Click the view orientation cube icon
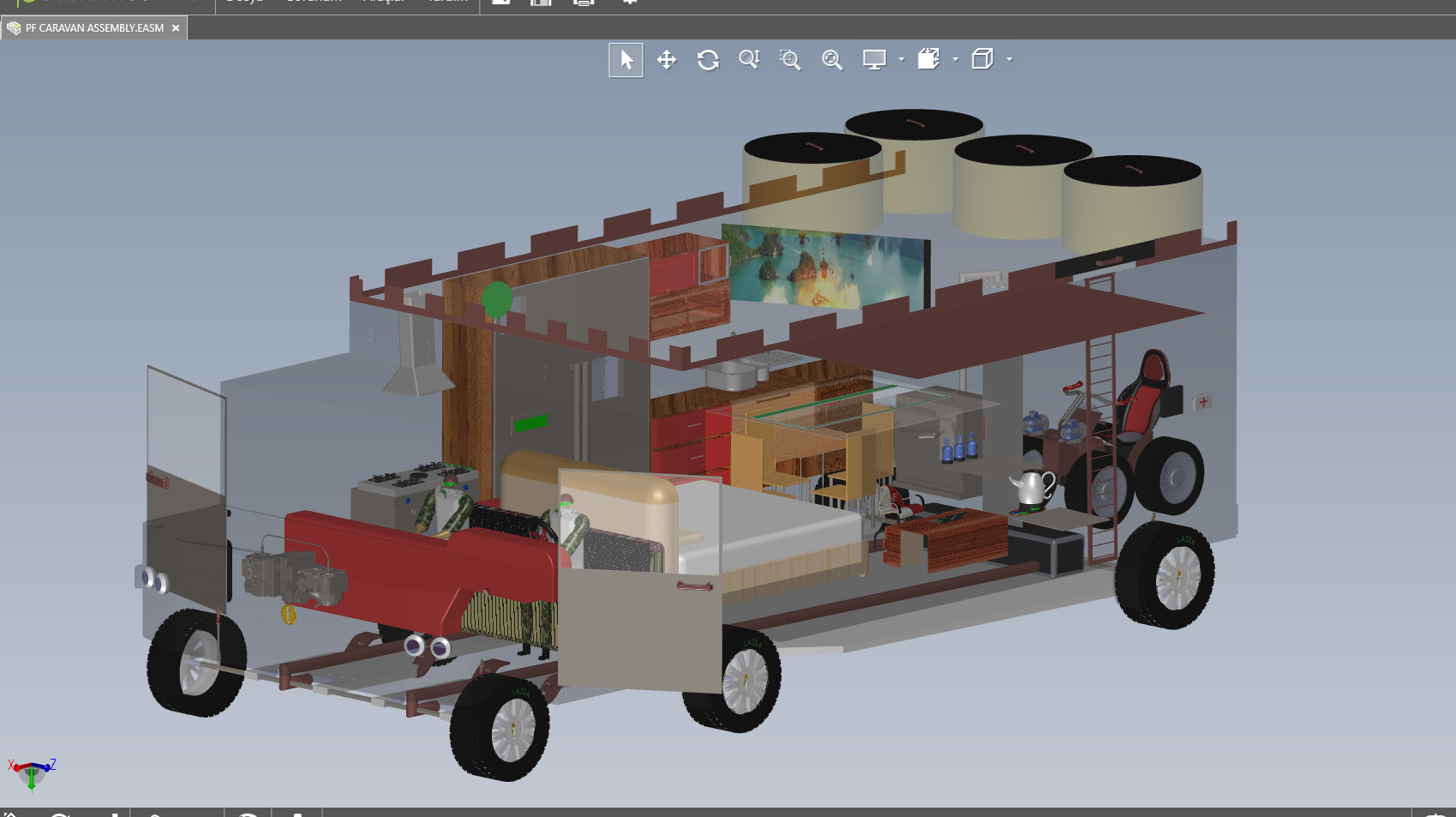 [x=929, y=59]
